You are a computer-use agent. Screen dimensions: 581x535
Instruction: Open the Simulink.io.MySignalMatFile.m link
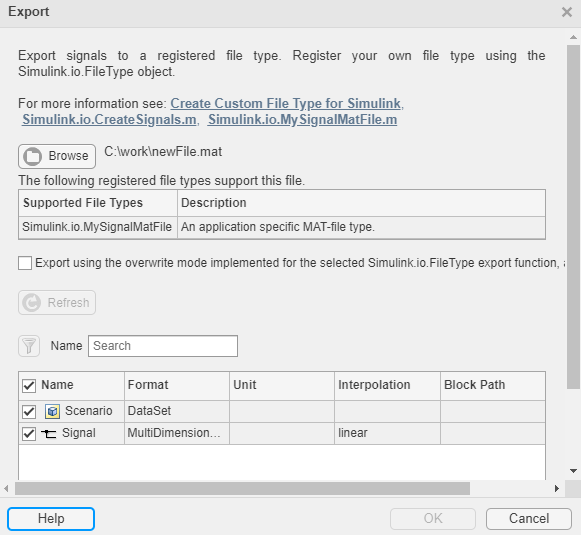302,119
